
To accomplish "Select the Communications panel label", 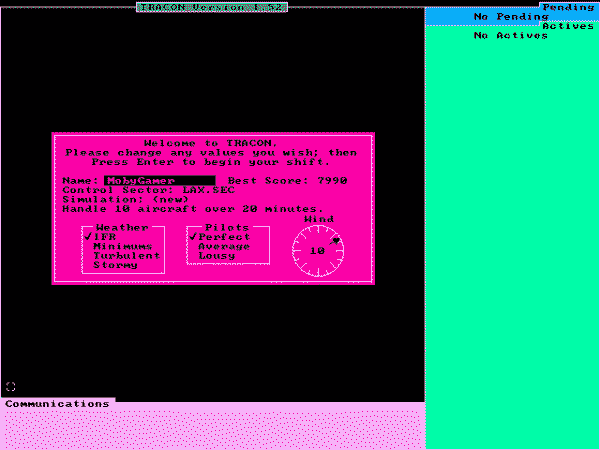I will click(56, 404).
